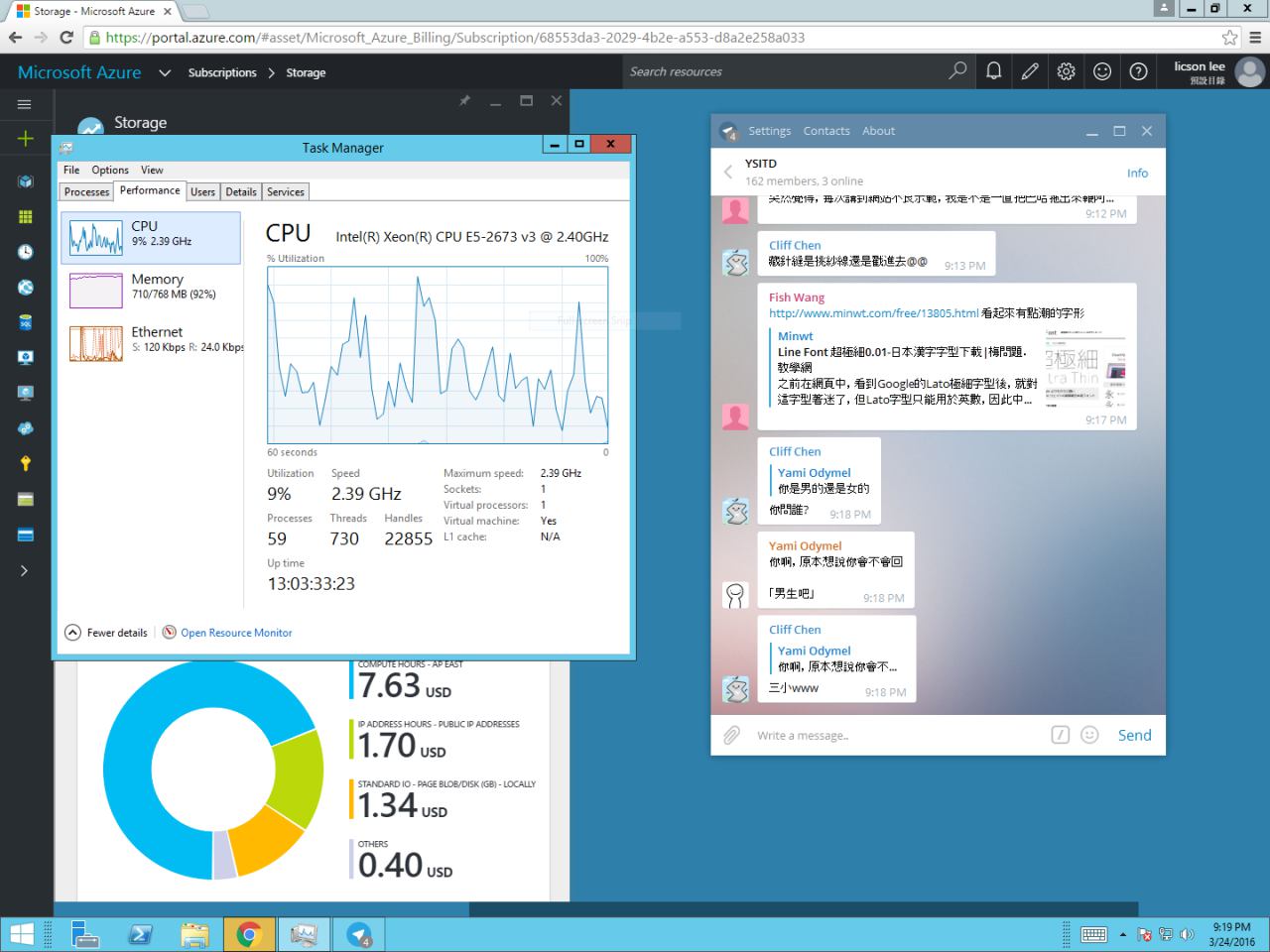Launch PowerShell from the taskbar
Screen dimensions: 1270x952
(x=140, y=934)
